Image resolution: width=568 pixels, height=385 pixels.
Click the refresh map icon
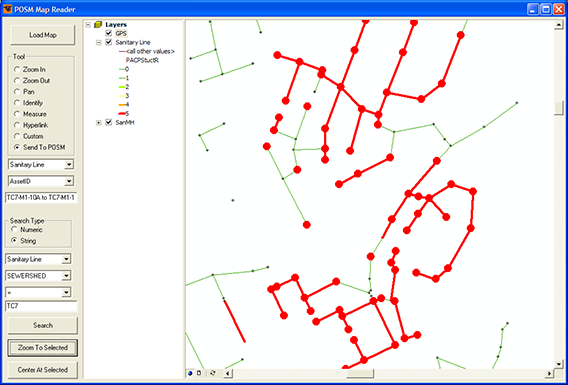213,373
